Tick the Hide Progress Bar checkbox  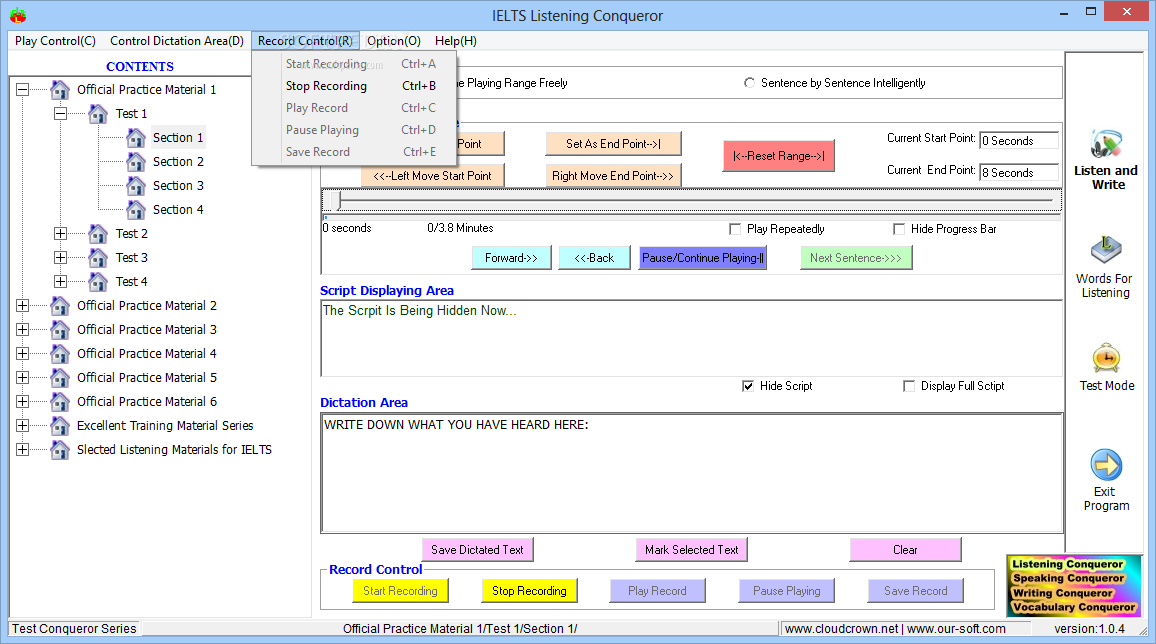click(x=899, y=229)
